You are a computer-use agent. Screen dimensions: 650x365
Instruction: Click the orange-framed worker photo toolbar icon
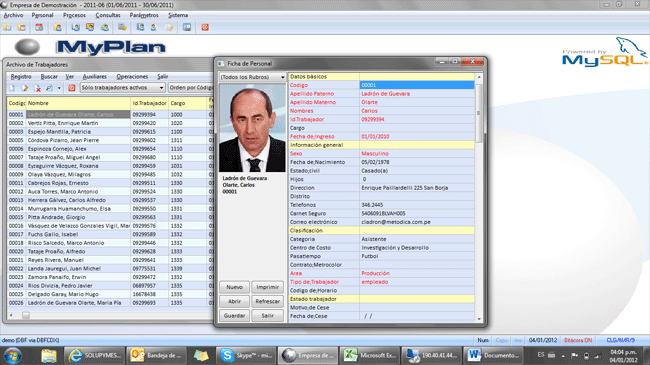pyautogui.click(x=90, y=27)
